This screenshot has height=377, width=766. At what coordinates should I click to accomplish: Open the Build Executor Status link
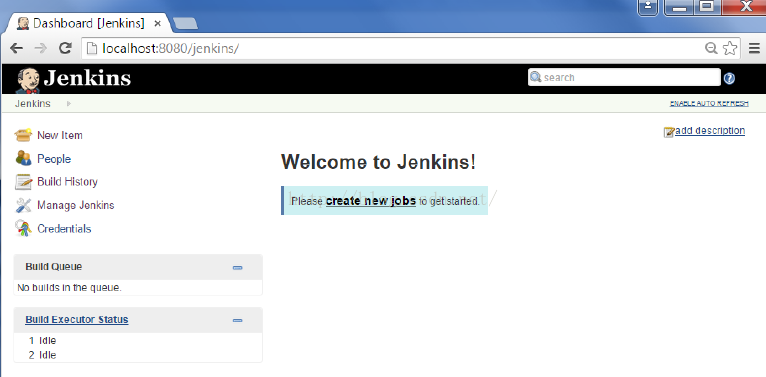coord(77,319)
